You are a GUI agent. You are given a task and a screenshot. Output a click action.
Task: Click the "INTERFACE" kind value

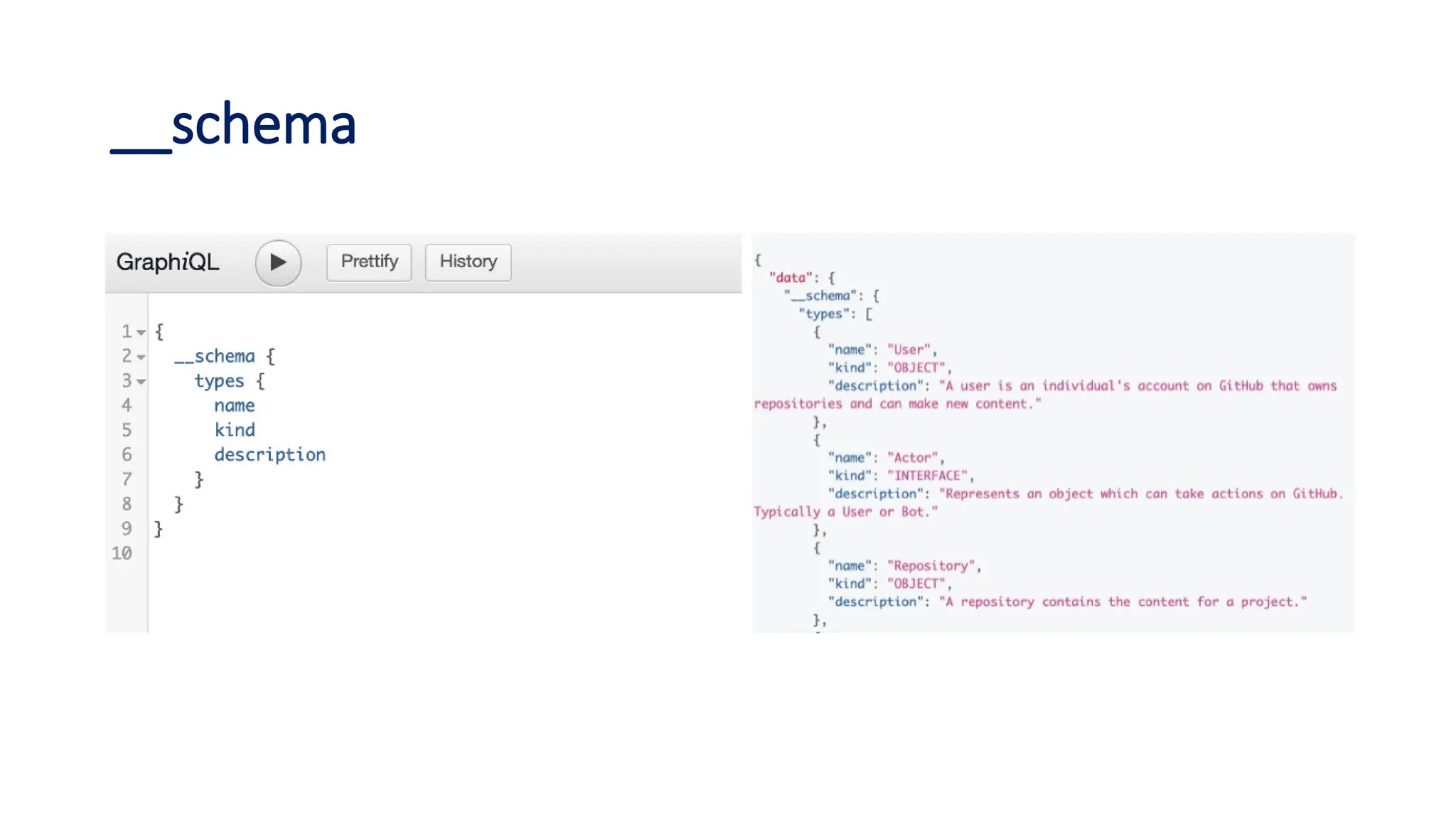(927, 476)
